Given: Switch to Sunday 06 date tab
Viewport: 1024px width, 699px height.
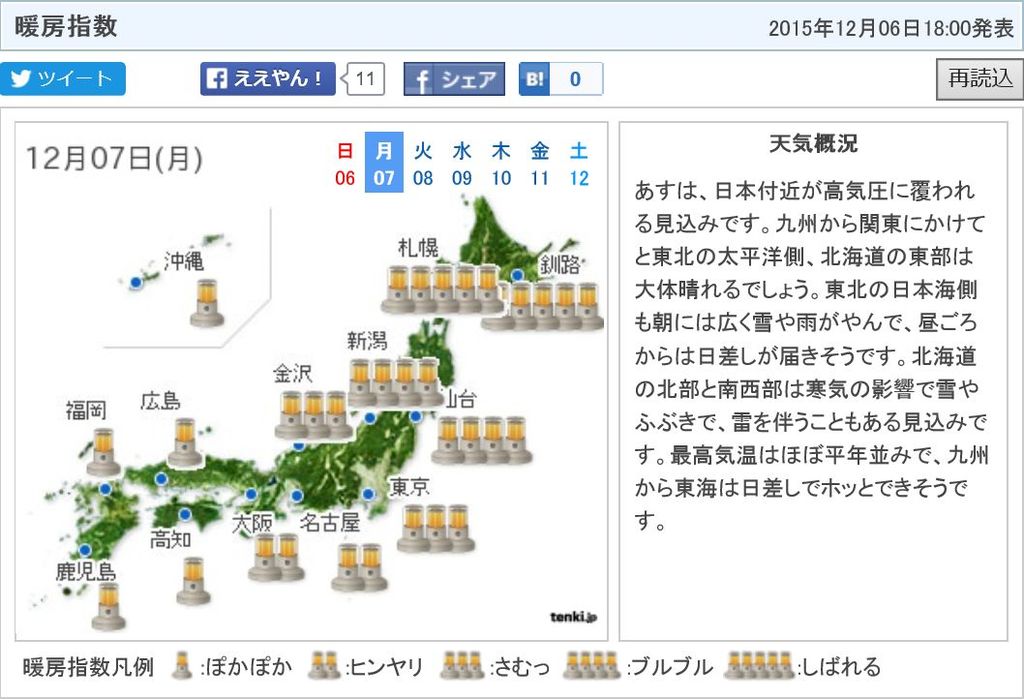Looking at the screenshot, I should (x=345, y=164).
